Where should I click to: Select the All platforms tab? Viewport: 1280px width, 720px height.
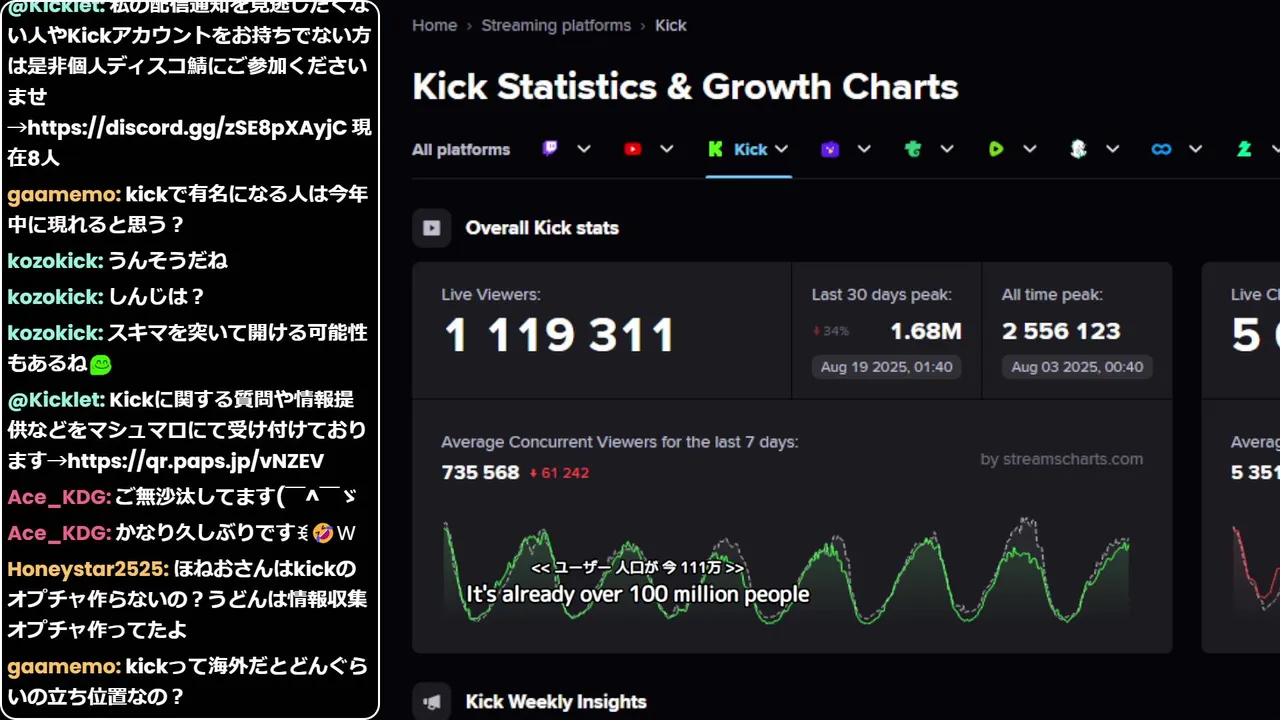[x=461, y=149]
